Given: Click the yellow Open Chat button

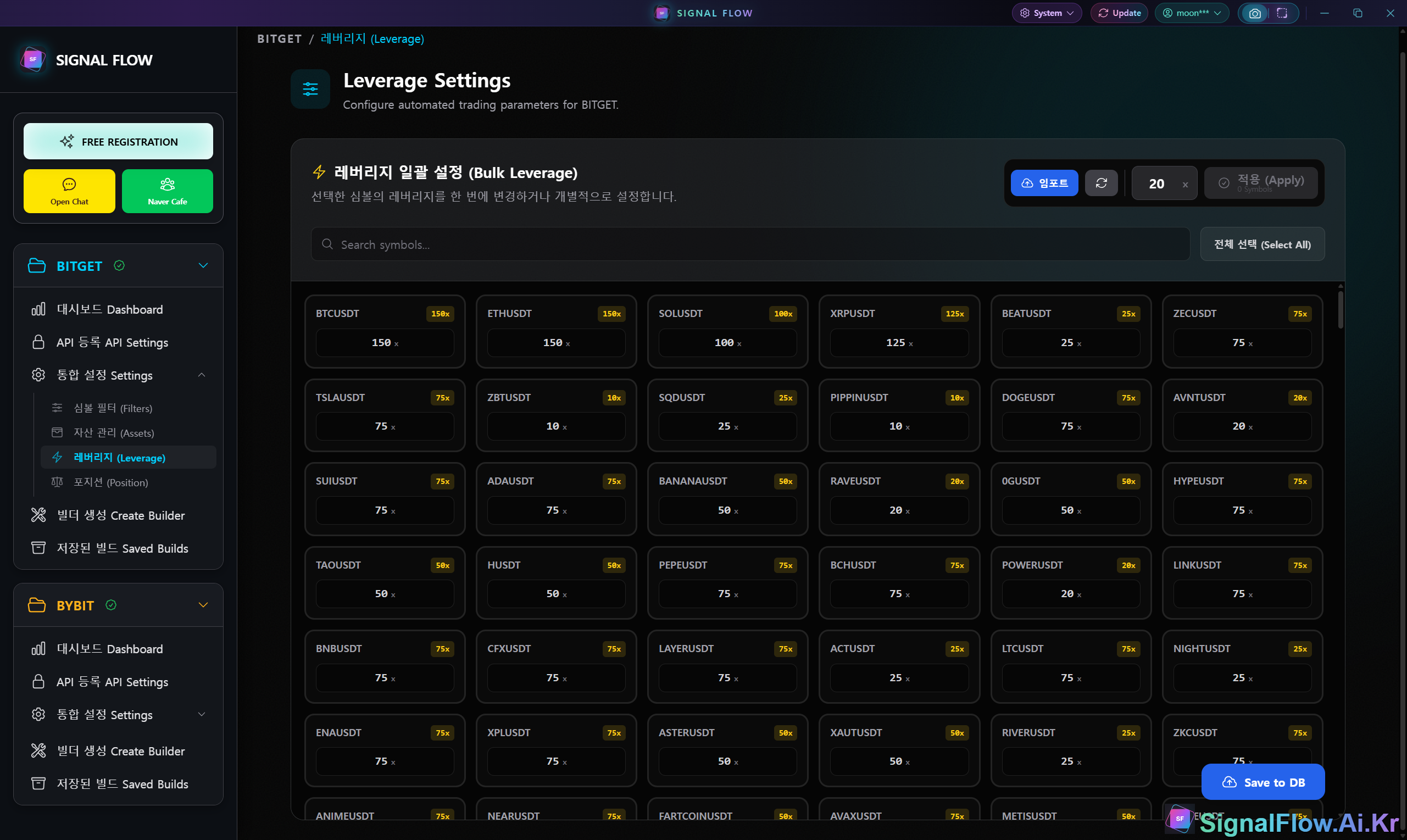Looking at the screenshot, I should tap(69, 191).
